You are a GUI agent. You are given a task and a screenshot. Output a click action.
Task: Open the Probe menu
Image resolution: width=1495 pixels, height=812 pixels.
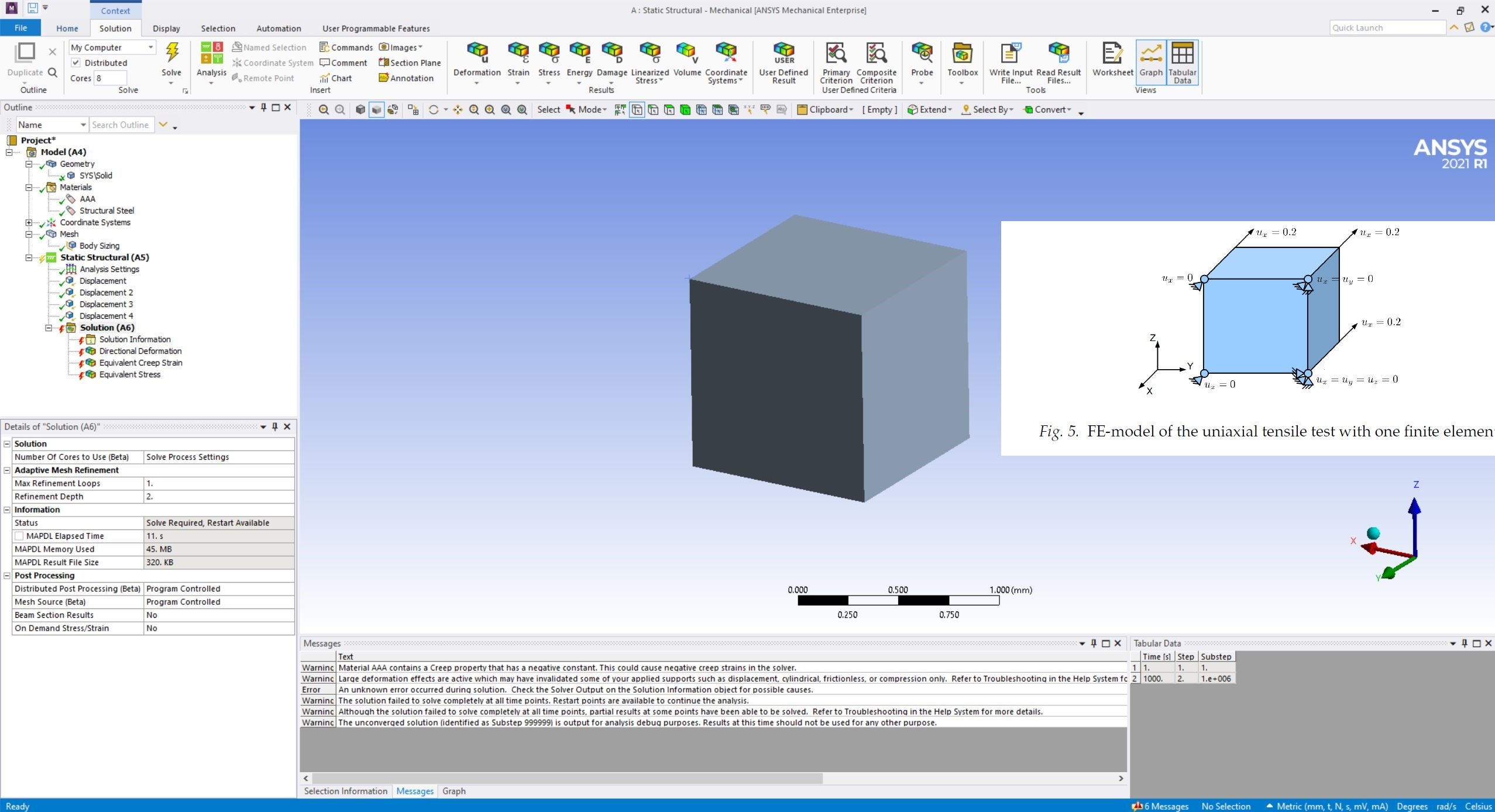tap(922, 63)
